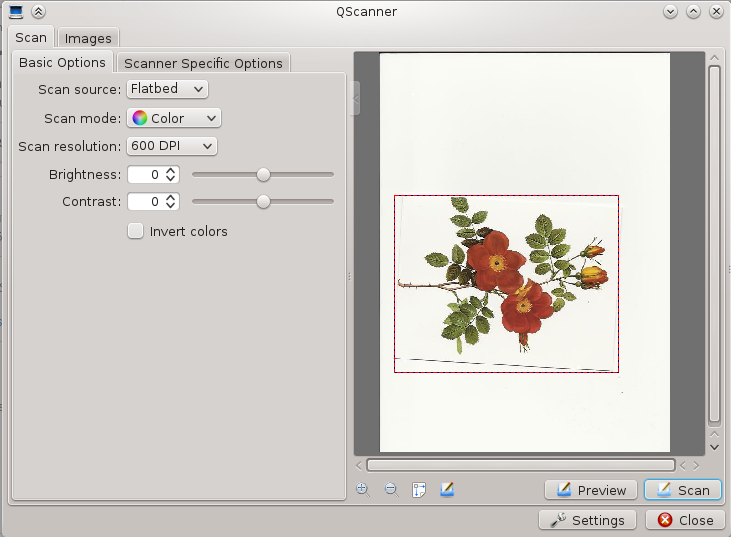
Task: Zoom out of the scan preview
Action: (x=391, y=489)
